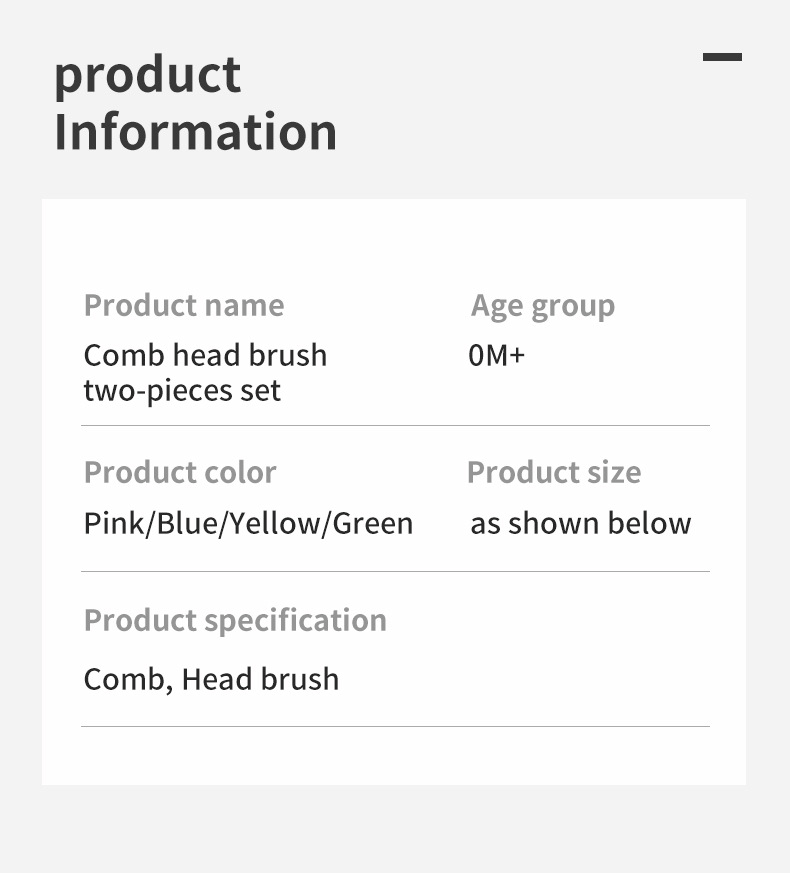Click "Head brush" under Product specification
Image resolution: width=790 pixels, height=873 pixels.
pyautogui.click(x=260, y=679)
